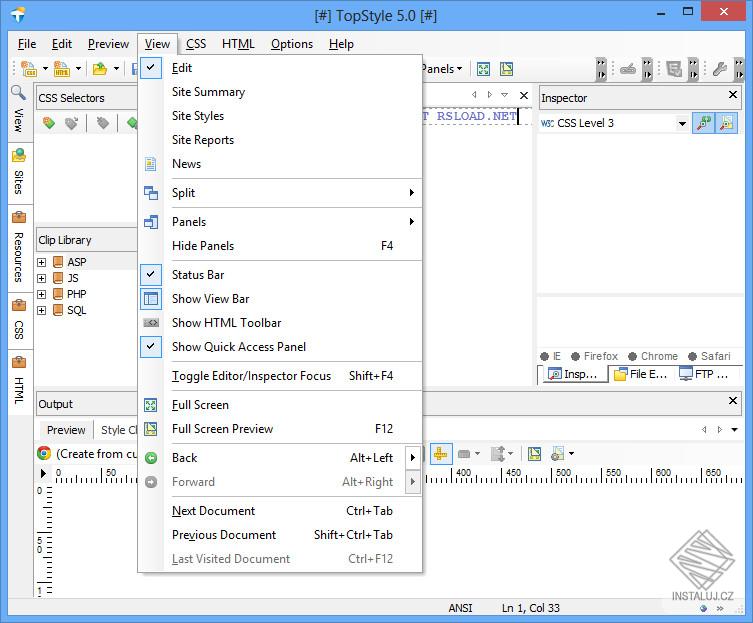Click the New CSS file toolbar icon

click(29, 69)
